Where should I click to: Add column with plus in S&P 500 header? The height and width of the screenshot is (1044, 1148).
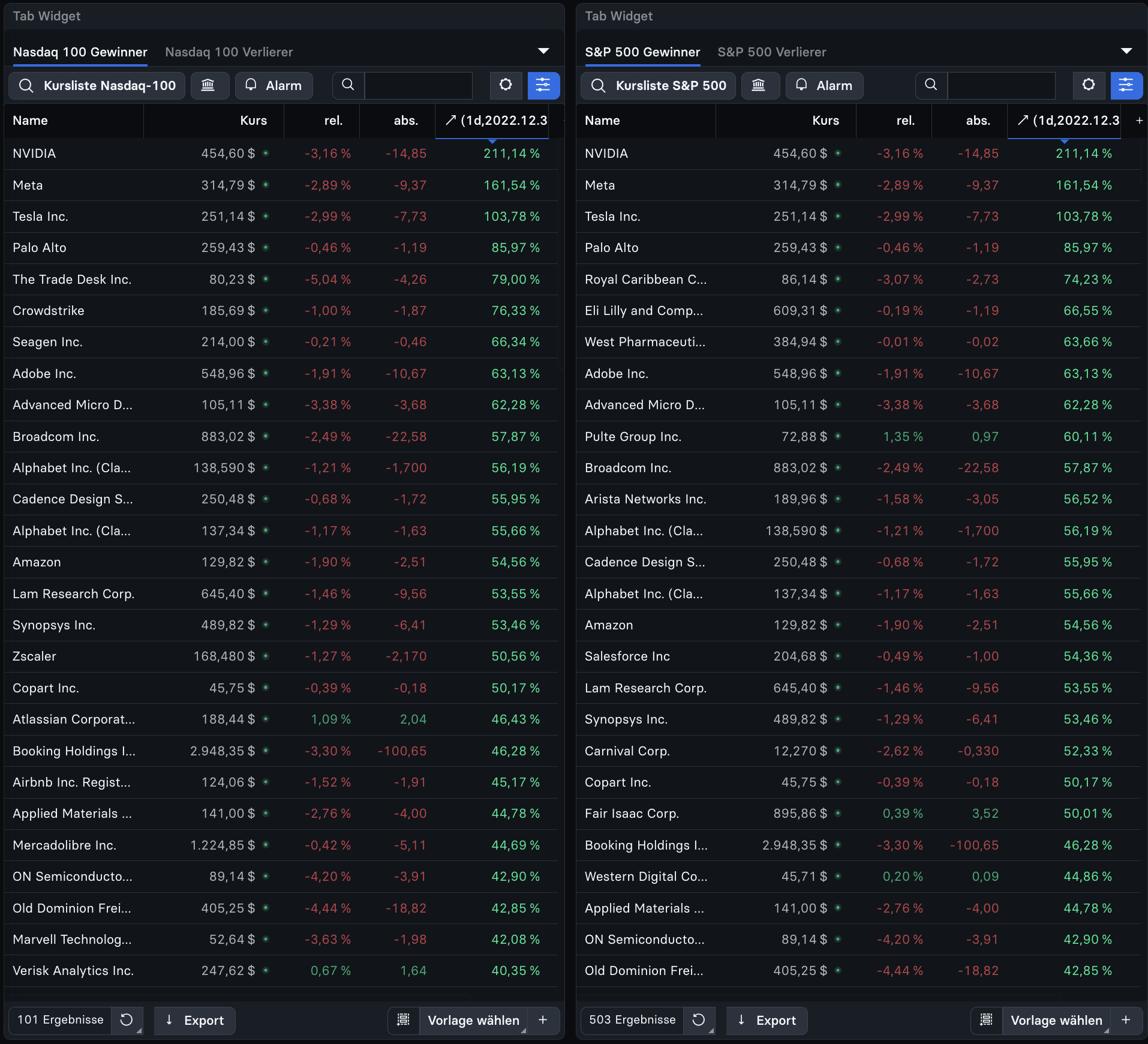pos(1139,121)
